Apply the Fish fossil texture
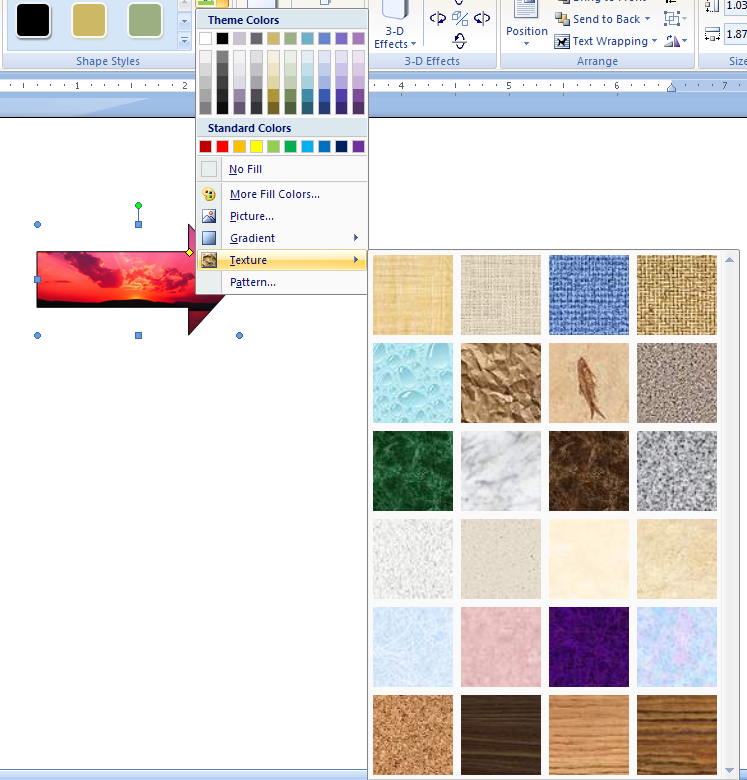 (x=589, y=383)
